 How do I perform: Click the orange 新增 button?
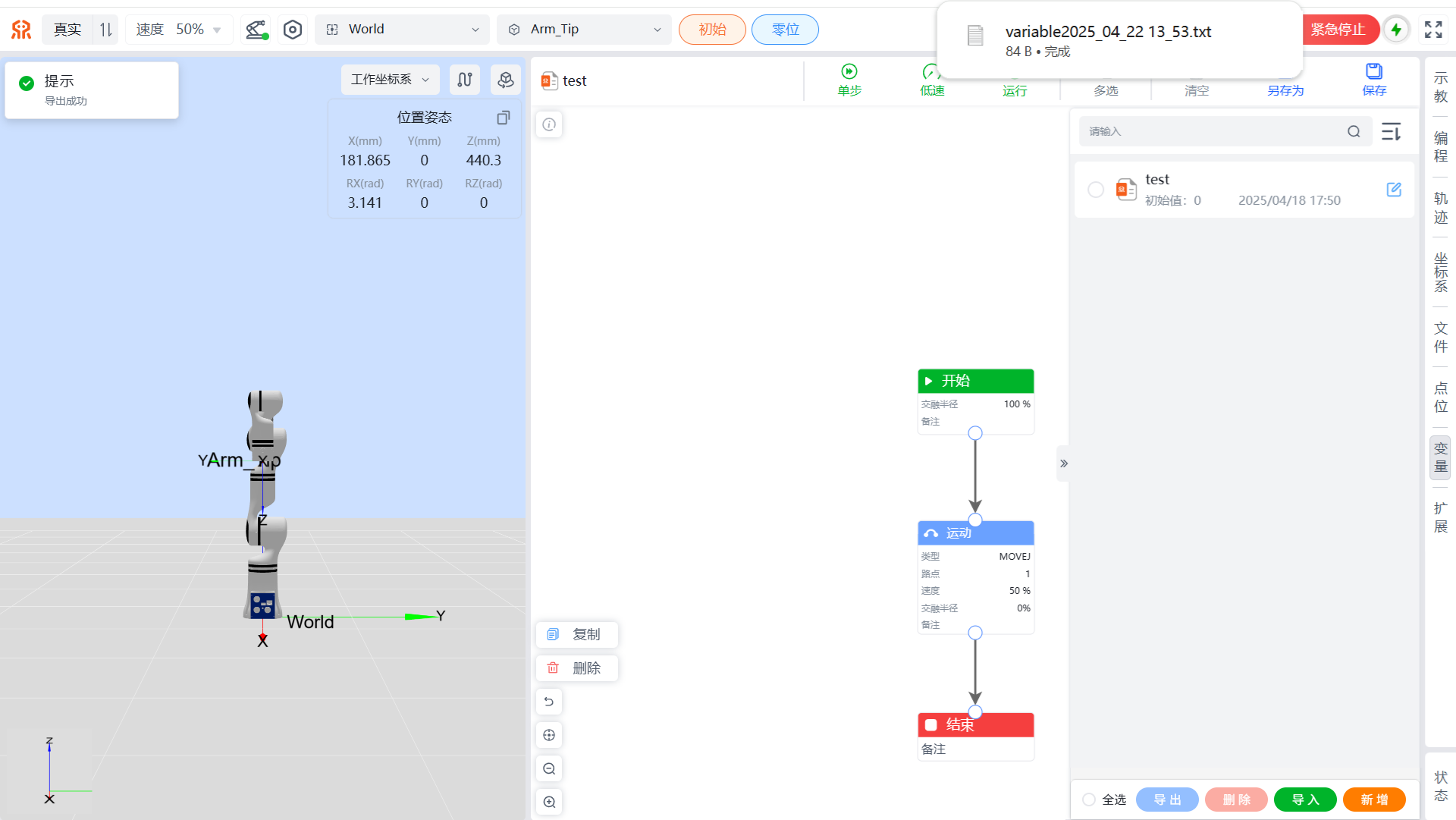click(x=1374, y=800)
